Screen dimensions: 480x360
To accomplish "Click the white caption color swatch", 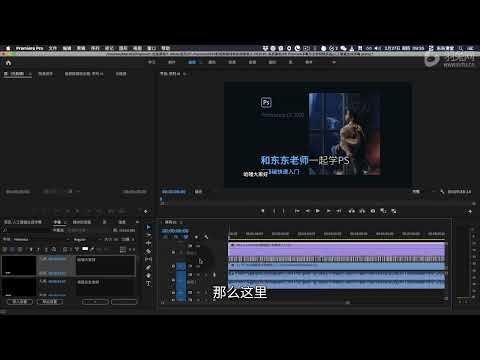I will 85,249.
